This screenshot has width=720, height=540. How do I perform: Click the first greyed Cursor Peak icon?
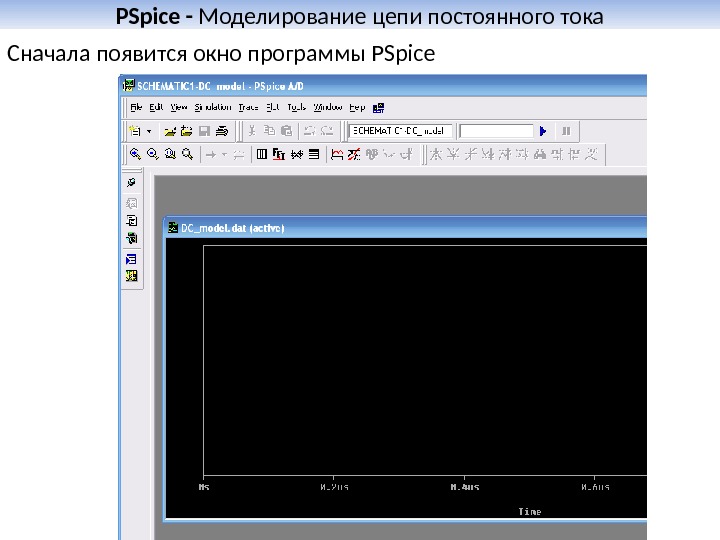coord(435,154)
